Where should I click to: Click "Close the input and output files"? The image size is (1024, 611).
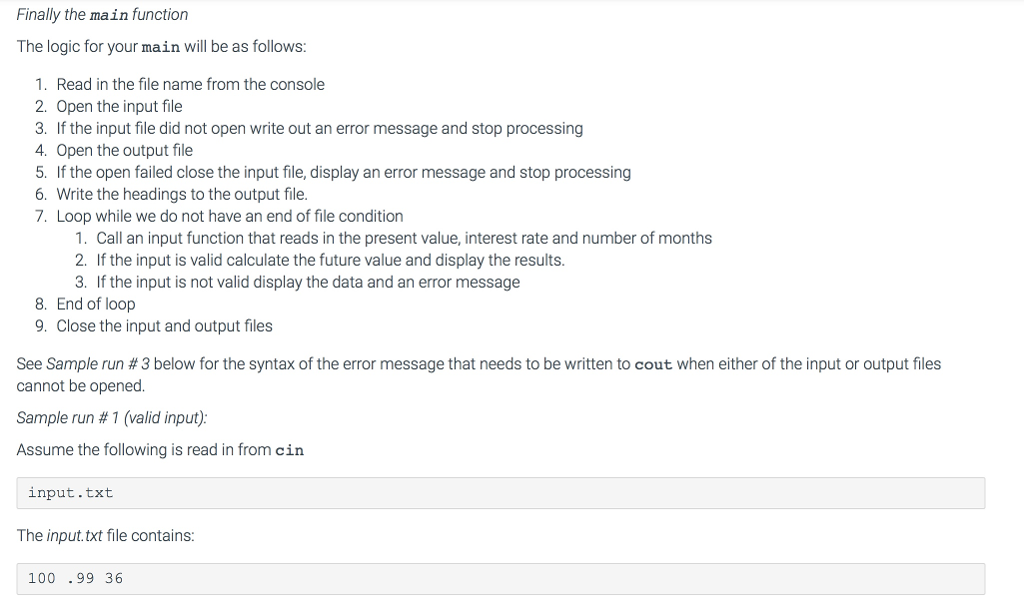[164, 327]
